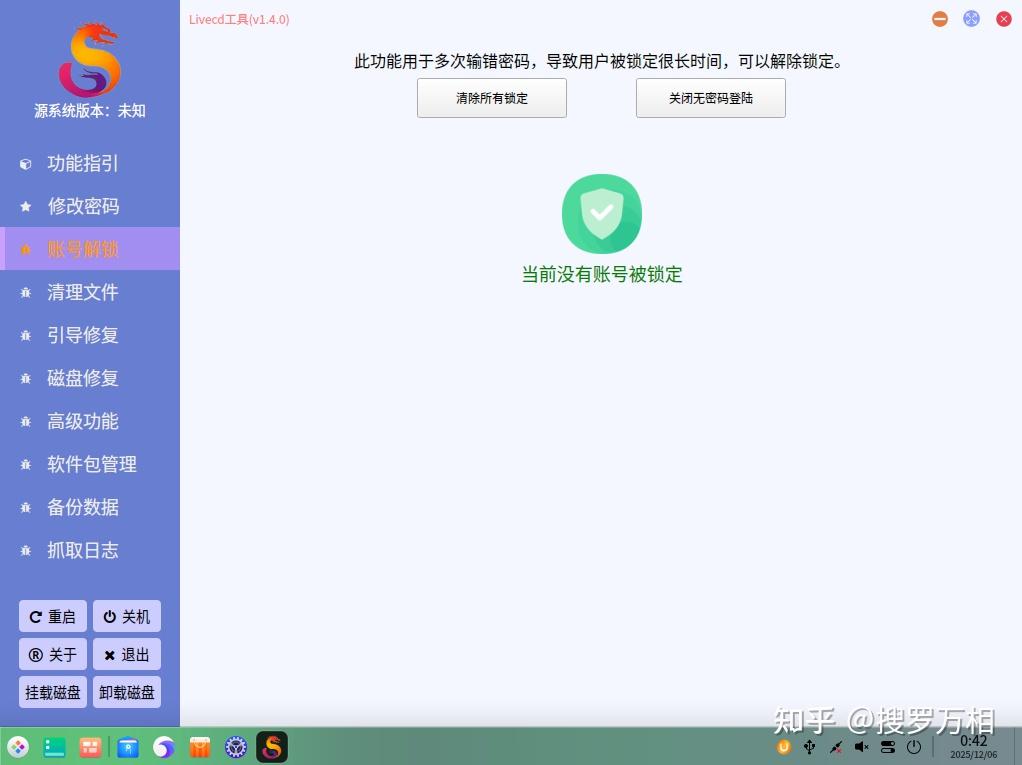
Task: Open 引导修复 from the sidebar
Action: pyautogui.click(x=82, y=335)
